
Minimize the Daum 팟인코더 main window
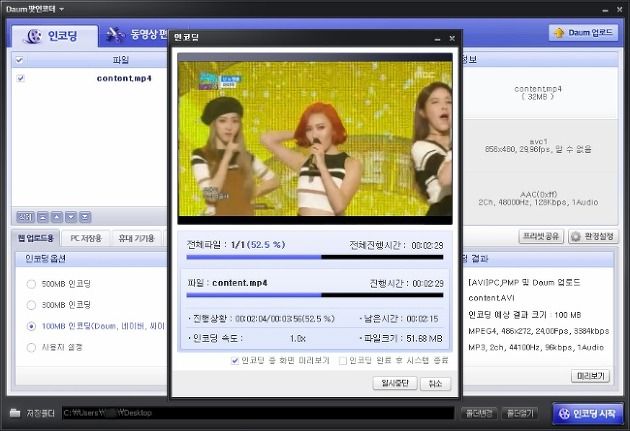pyautogui.click(x=605, y=10)
